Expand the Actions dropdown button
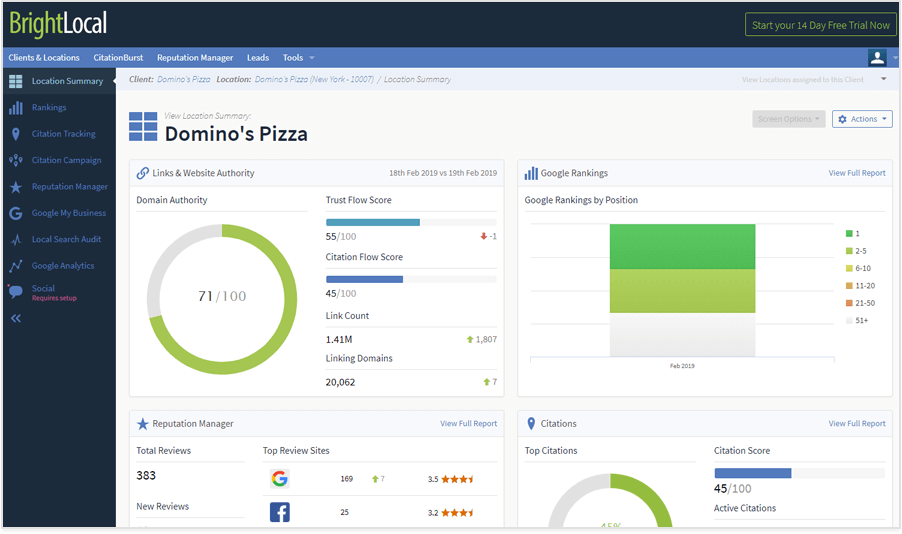Image resolution: width=902 pixels, height=534 pixels. point(861,119)
